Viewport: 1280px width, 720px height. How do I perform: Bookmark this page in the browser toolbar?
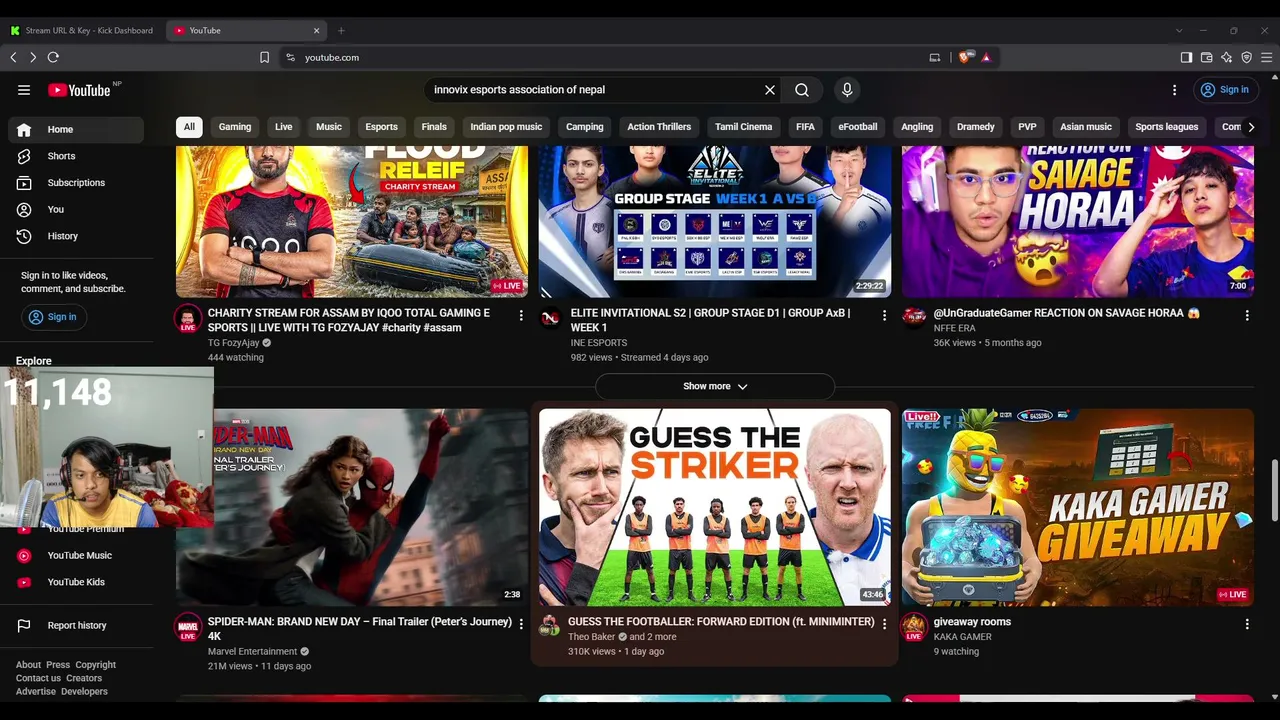264,58
